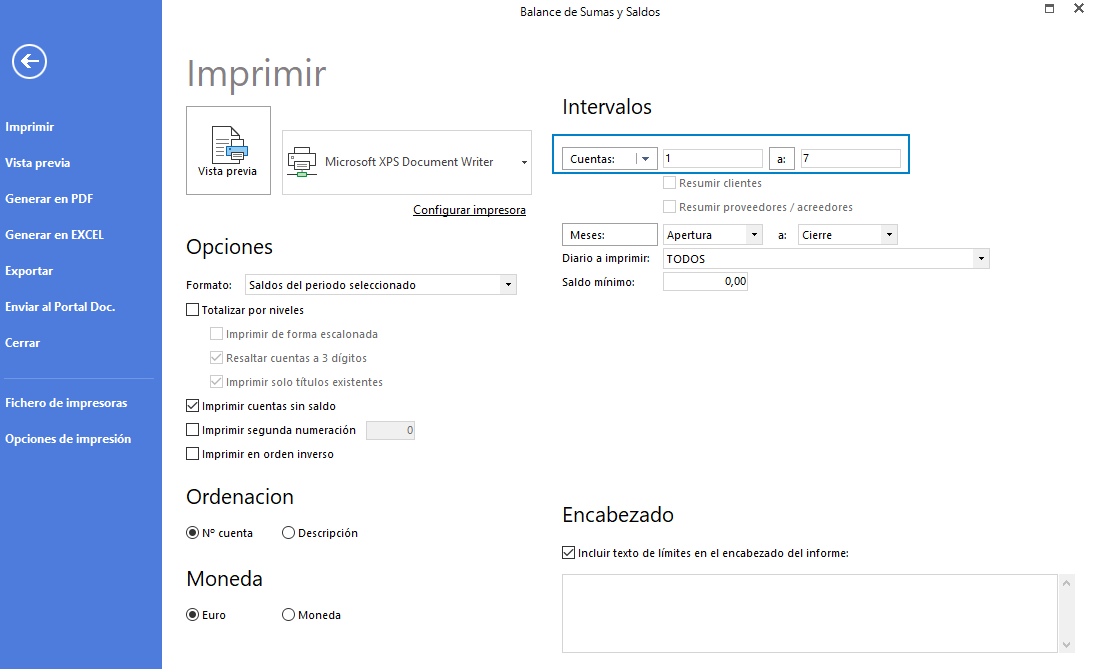Uncheck Imprimir cuentas sin saldo
This screenshot has height=669, width=1093.
click(193, 406)
